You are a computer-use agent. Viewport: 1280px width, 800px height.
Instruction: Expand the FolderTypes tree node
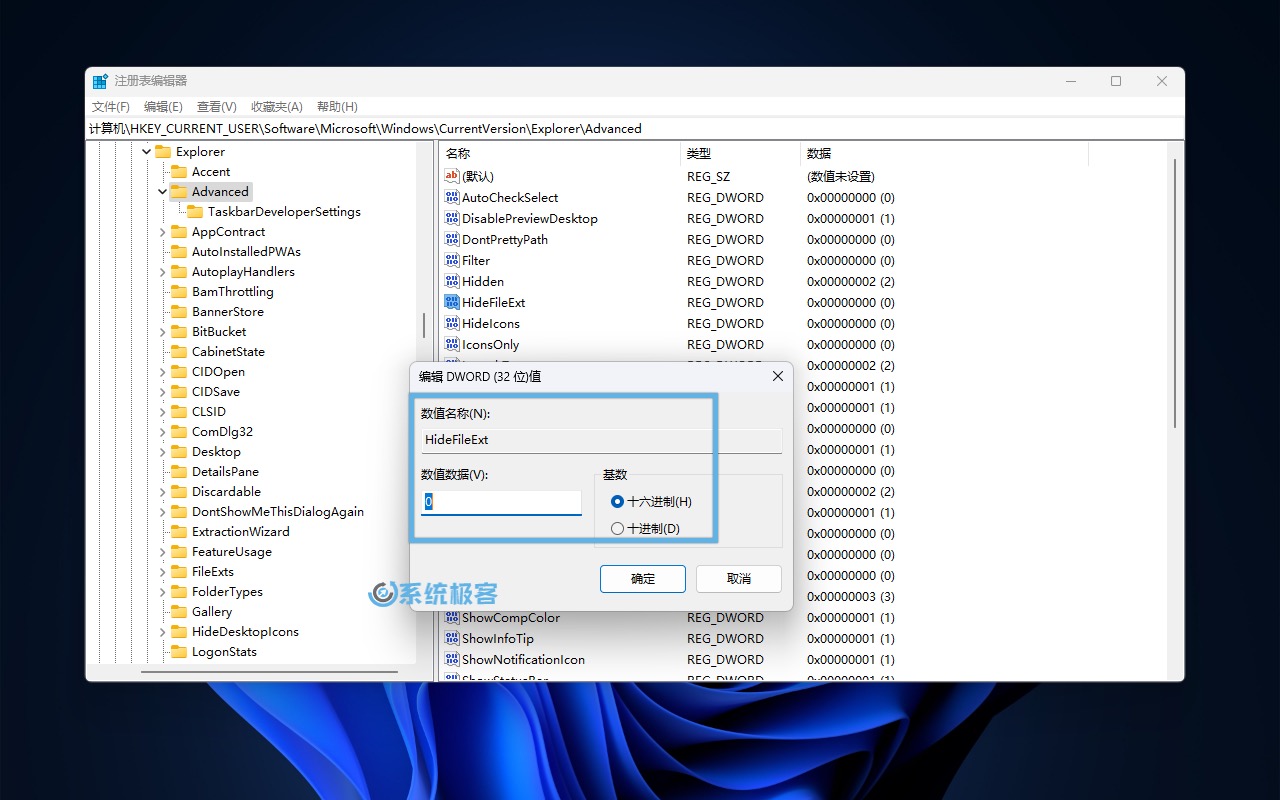(162, 592)
